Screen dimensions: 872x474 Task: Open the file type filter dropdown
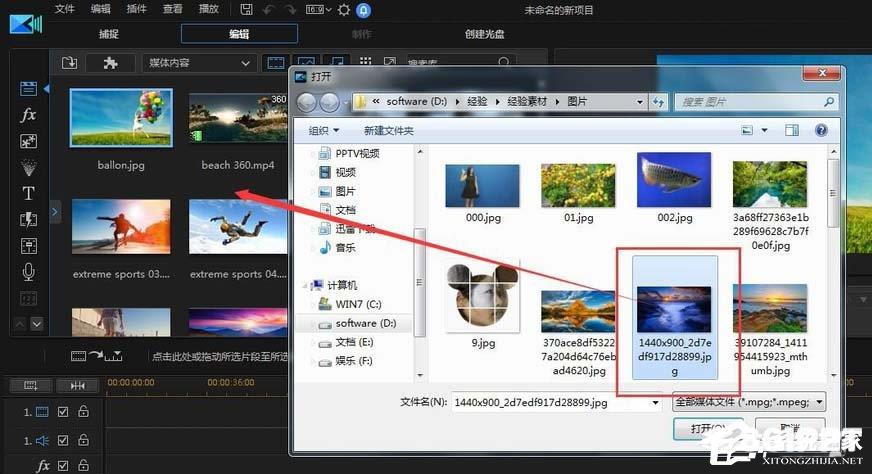pyautogui.click(x=749, y=402)
